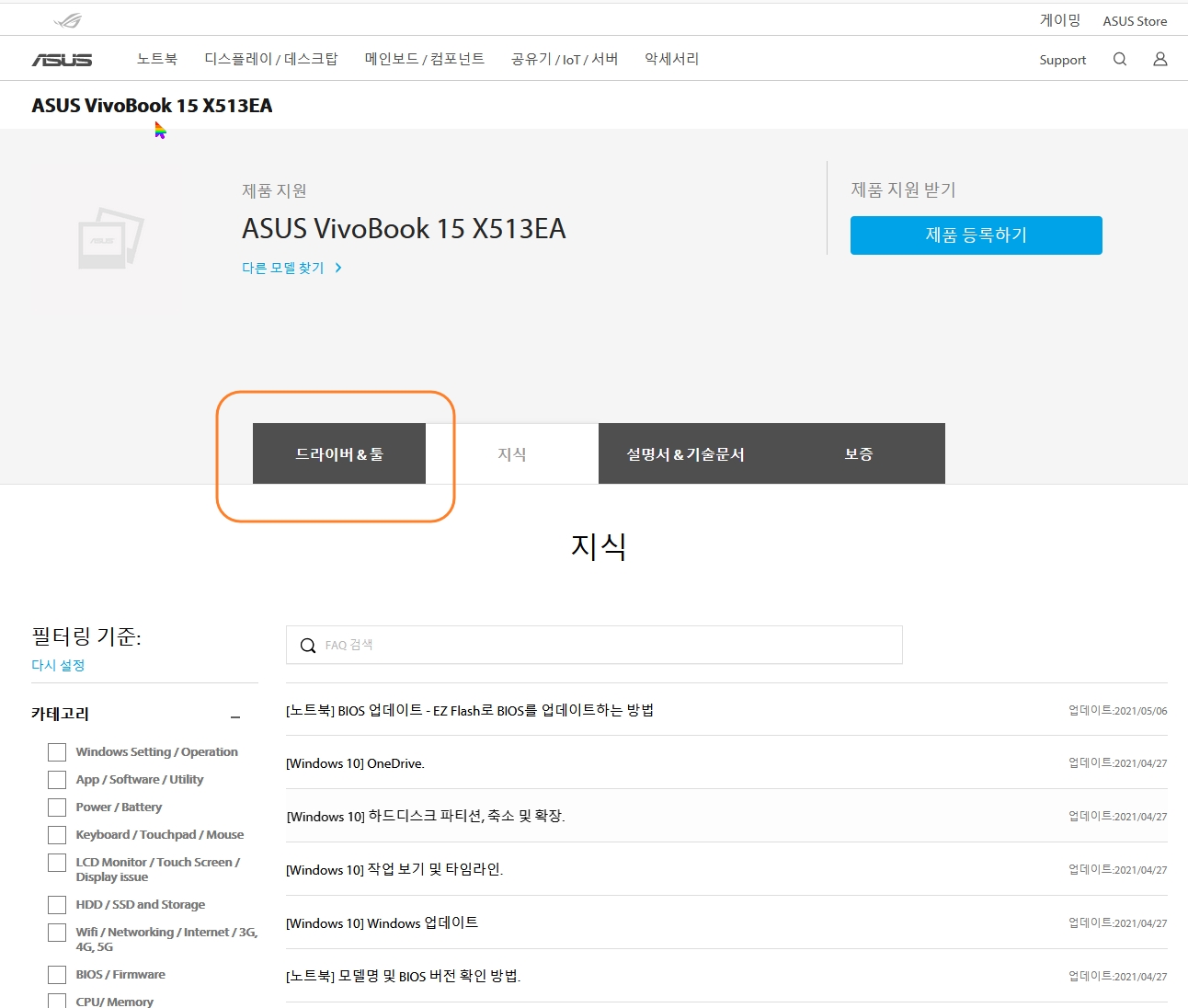Click the 제품 등록하기 button

(x=976, y=235)
